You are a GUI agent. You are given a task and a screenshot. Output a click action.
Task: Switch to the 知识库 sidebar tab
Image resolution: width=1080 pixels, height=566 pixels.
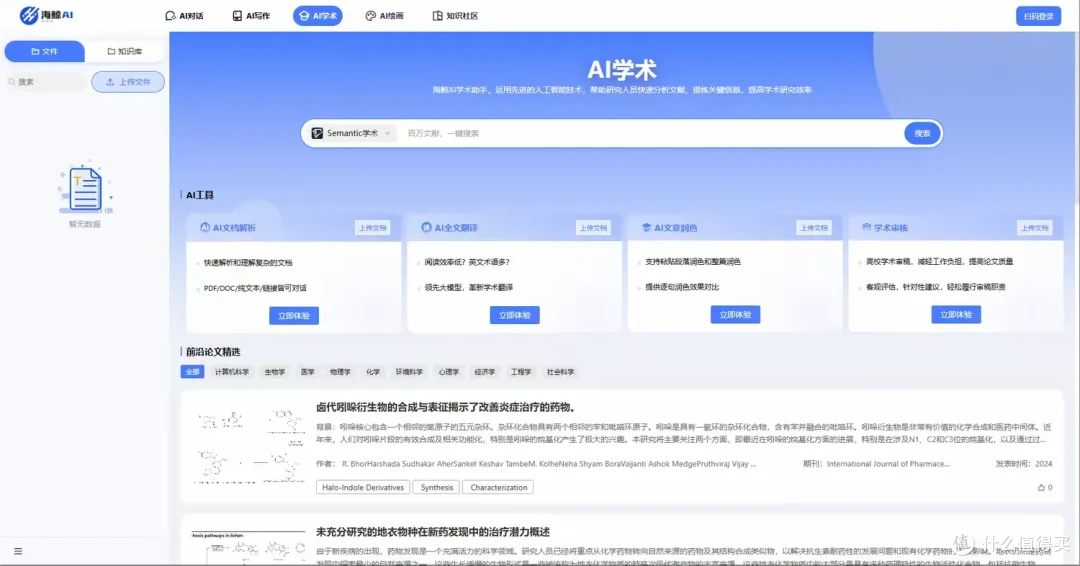tap(125, 52)
